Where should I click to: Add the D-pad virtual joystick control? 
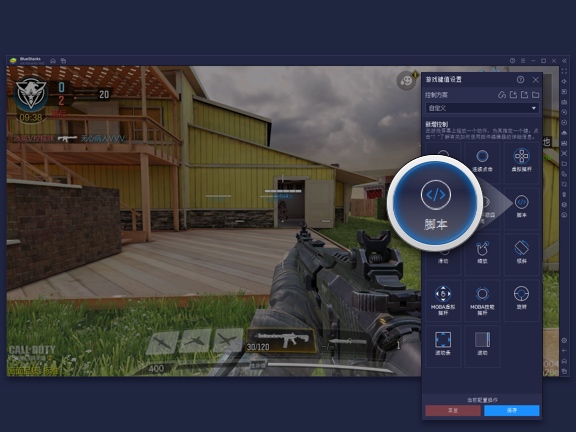tap(522, 162)
